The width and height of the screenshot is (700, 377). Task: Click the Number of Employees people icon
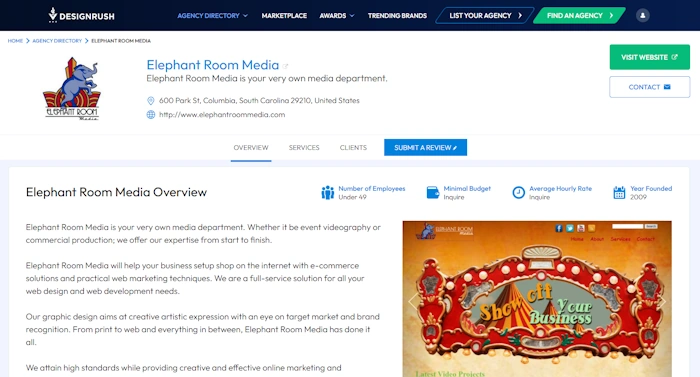click(x=328, y=193)
